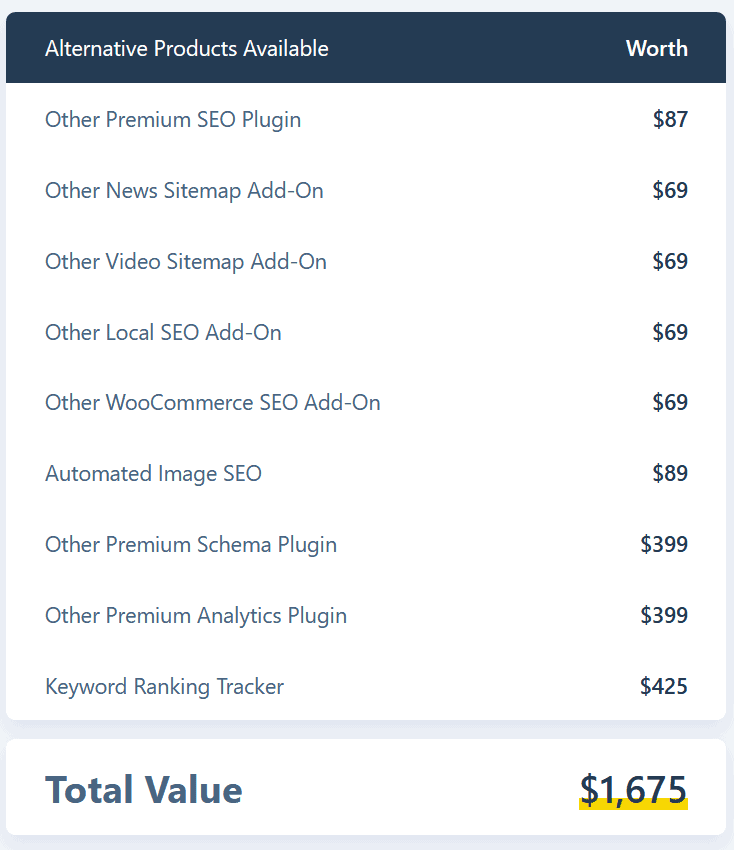Select Other Local SEO Add-On text
The image size is (734, 850).
coord(163,333)
